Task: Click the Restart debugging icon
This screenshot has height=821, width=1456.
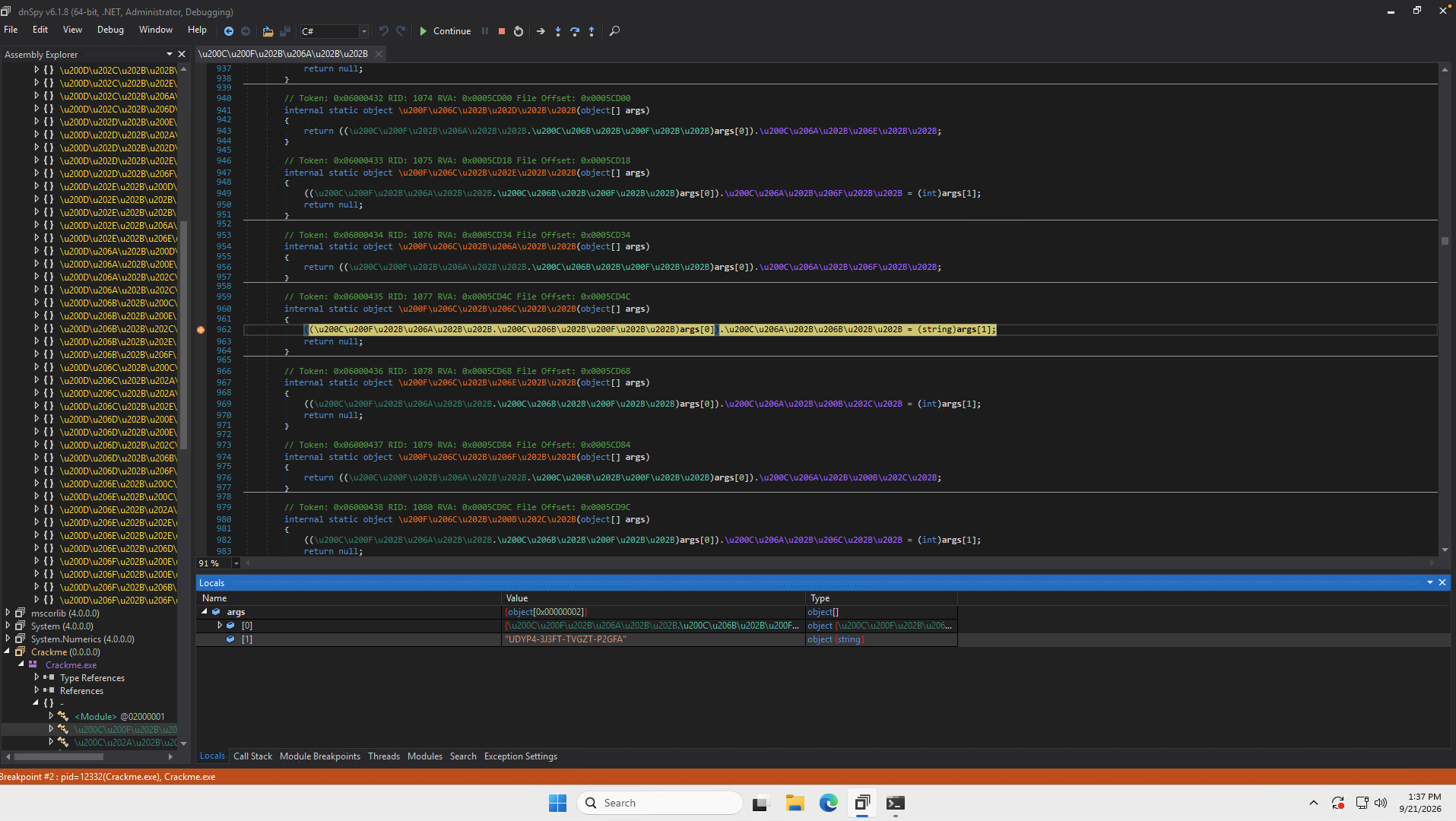Action: tap(519, 31)
